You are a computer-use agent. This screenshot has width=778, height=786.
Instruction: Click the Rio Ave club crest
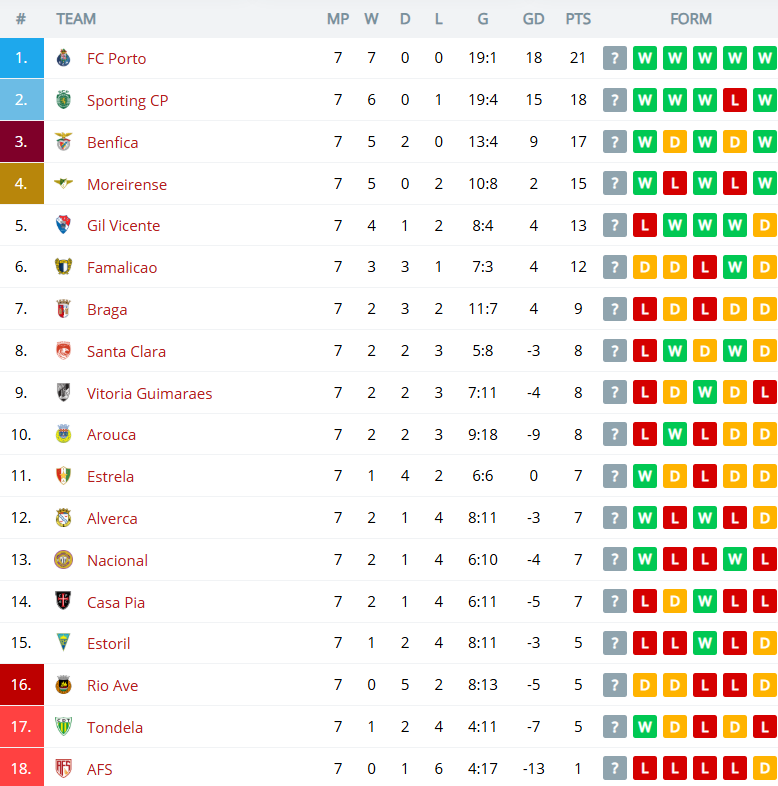pyautogui.click(x=64, y=685)
